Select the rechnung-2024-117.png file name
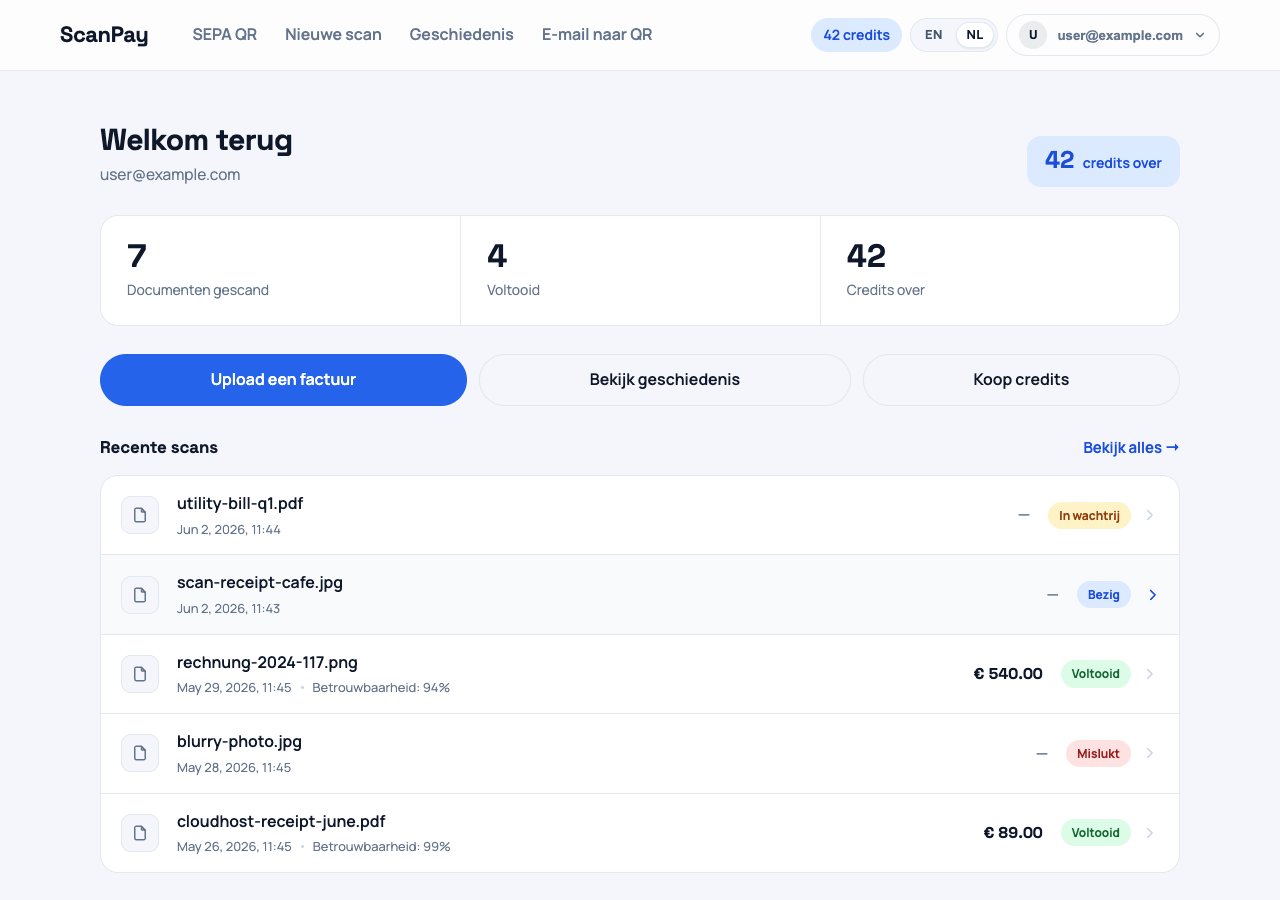The height and width of the screenshot is (900, 1280). click(267, 662)
